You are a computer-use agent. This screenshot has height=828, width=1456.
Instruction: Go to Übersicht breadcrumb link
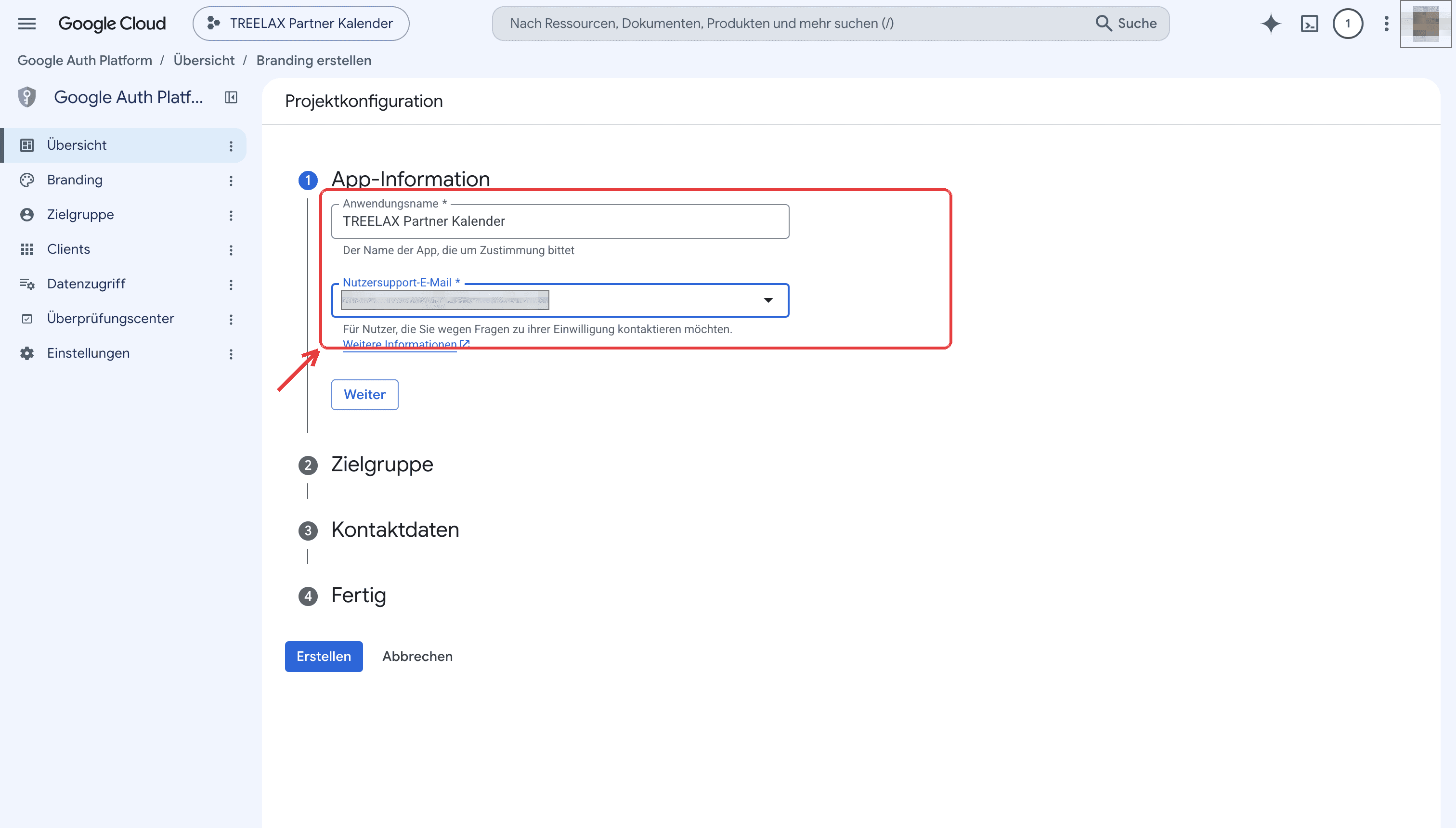pos(204,60)
